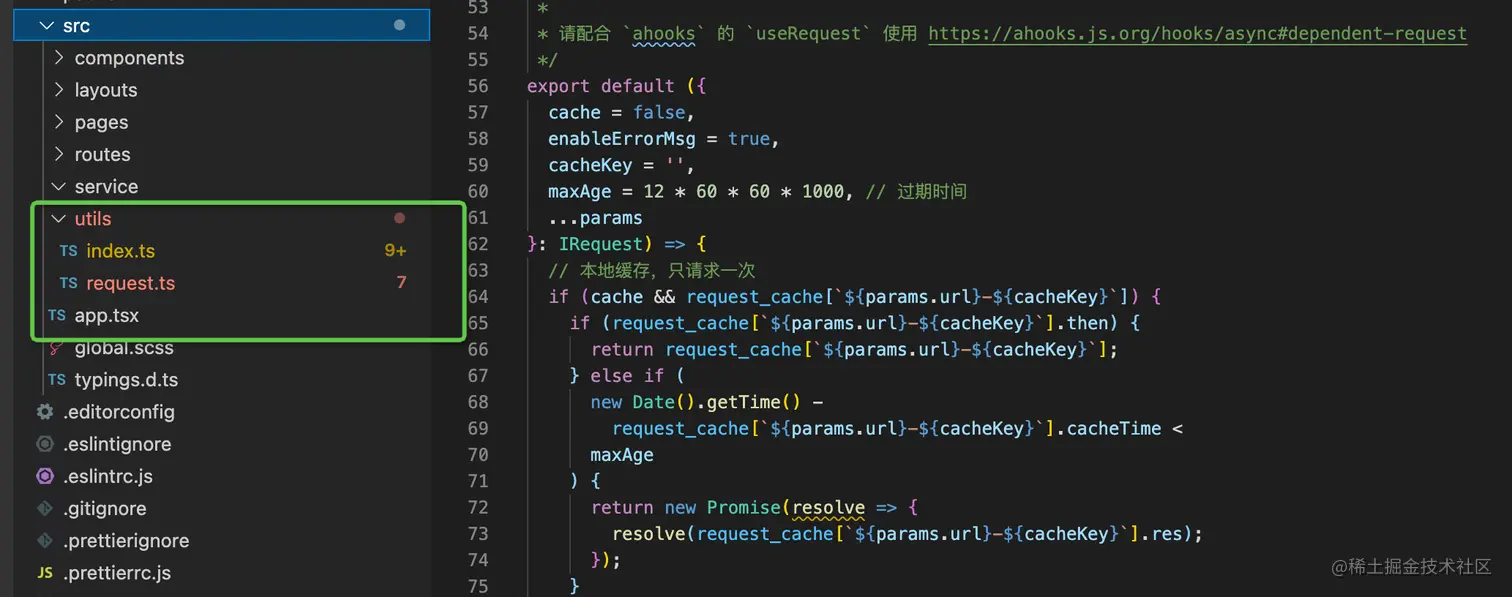Open typings.d.ts file

[x=126, y=380]
